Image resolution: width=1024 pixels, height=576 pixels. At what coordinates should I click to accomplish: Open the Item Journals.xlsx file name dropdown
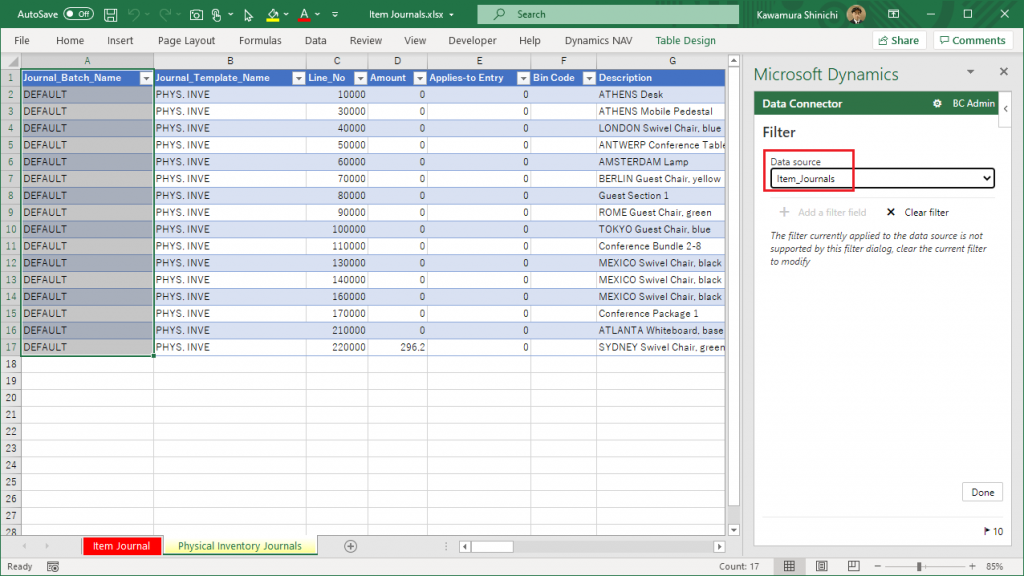coord(451,14)
